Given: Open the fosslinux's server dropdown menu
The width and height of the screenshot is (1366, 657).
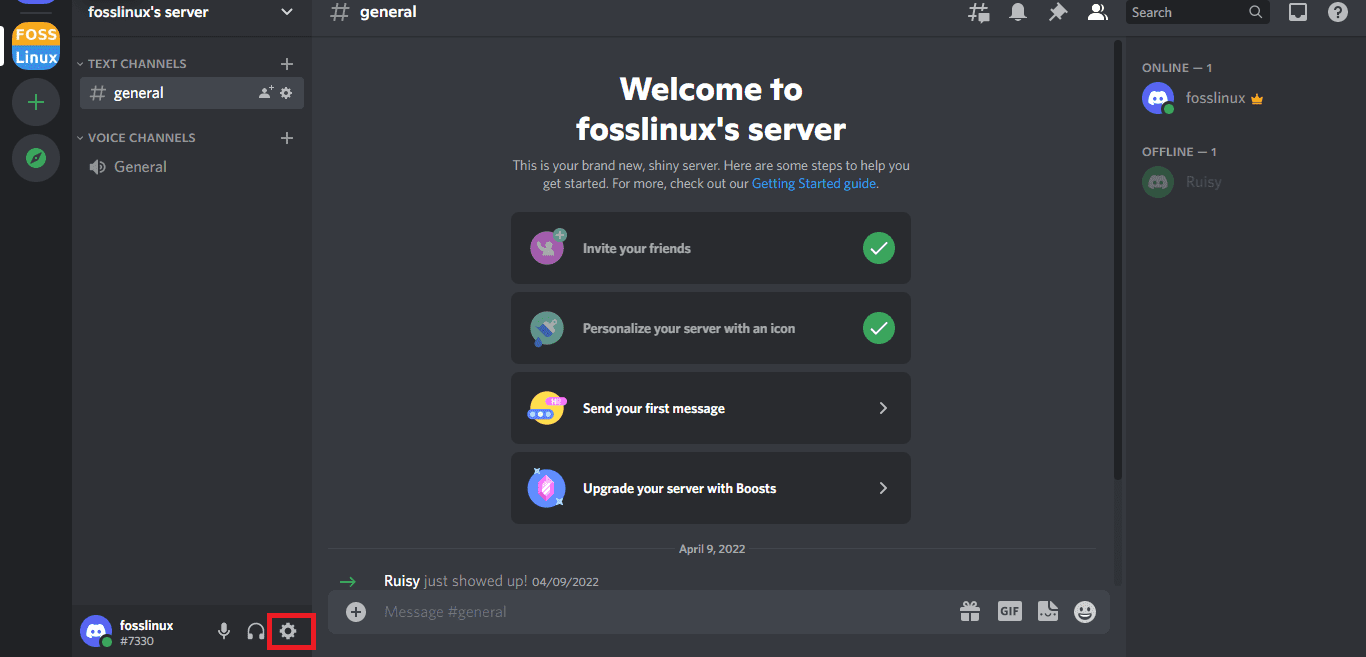Looking at the screenshot, I should click(x=287, y=12).
